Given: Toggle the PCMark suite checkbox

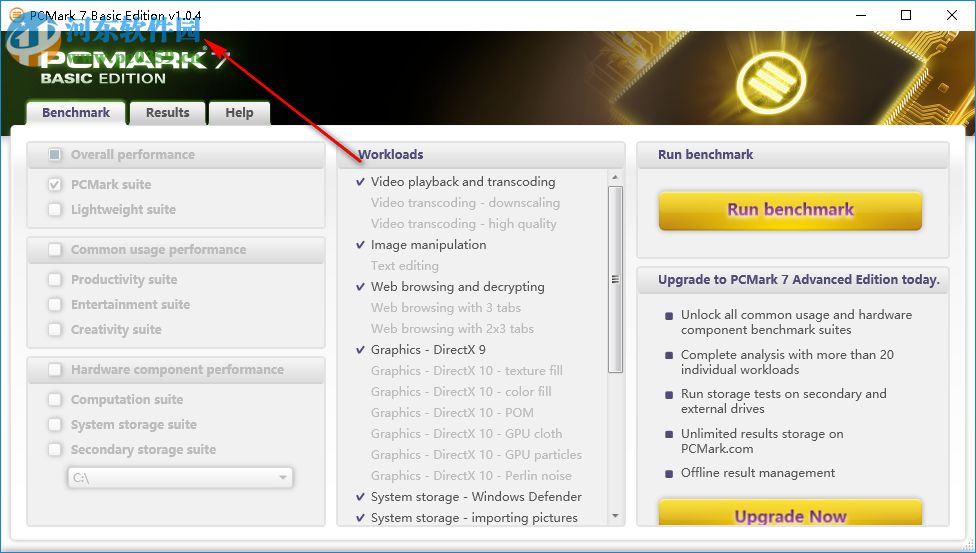Looking at the screenshot, I should click(x=55, y=184).
